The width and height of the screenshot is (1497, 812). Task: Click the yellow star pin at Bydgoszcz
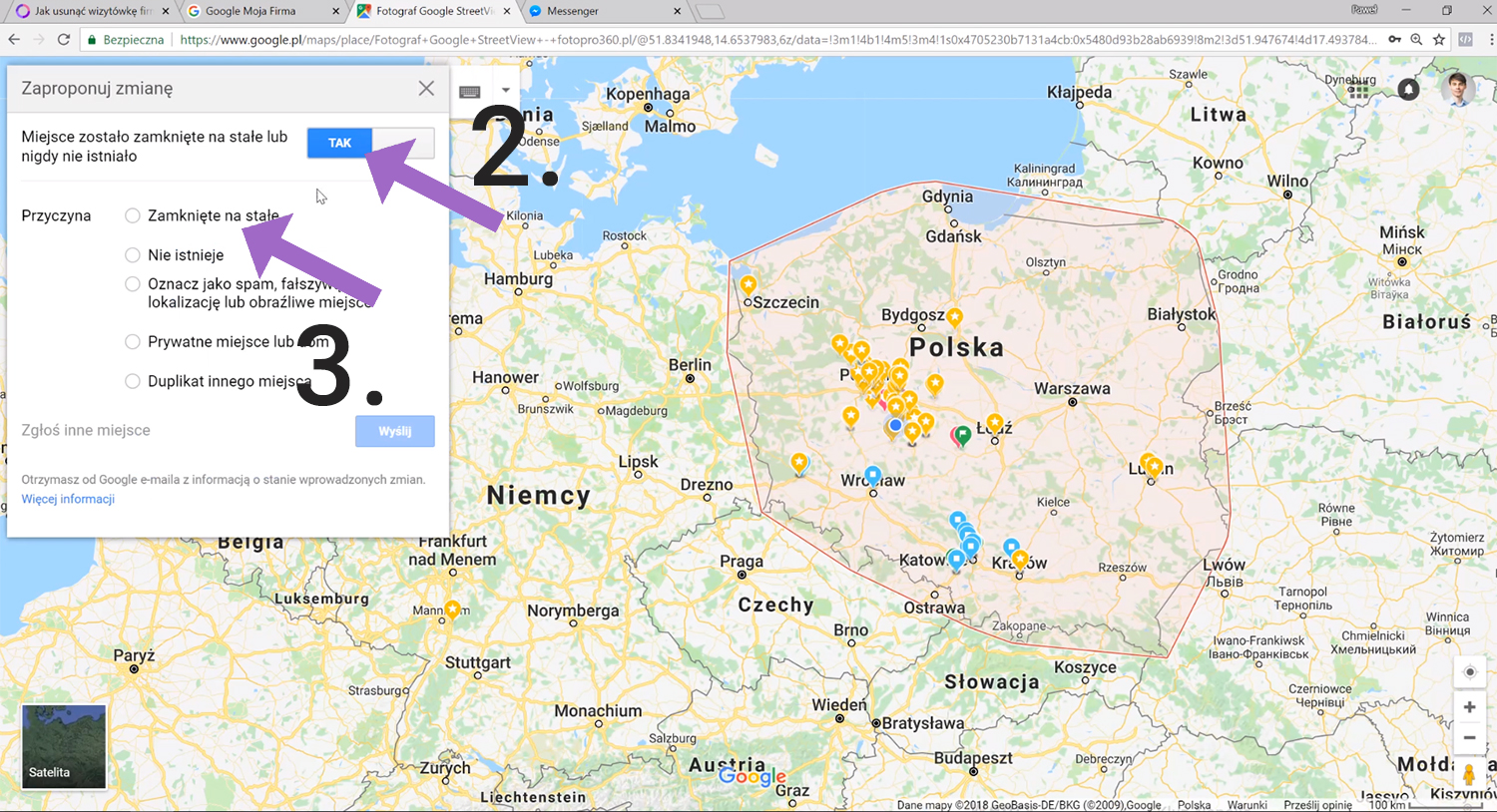pyautogui.click(x=955, y=318)
